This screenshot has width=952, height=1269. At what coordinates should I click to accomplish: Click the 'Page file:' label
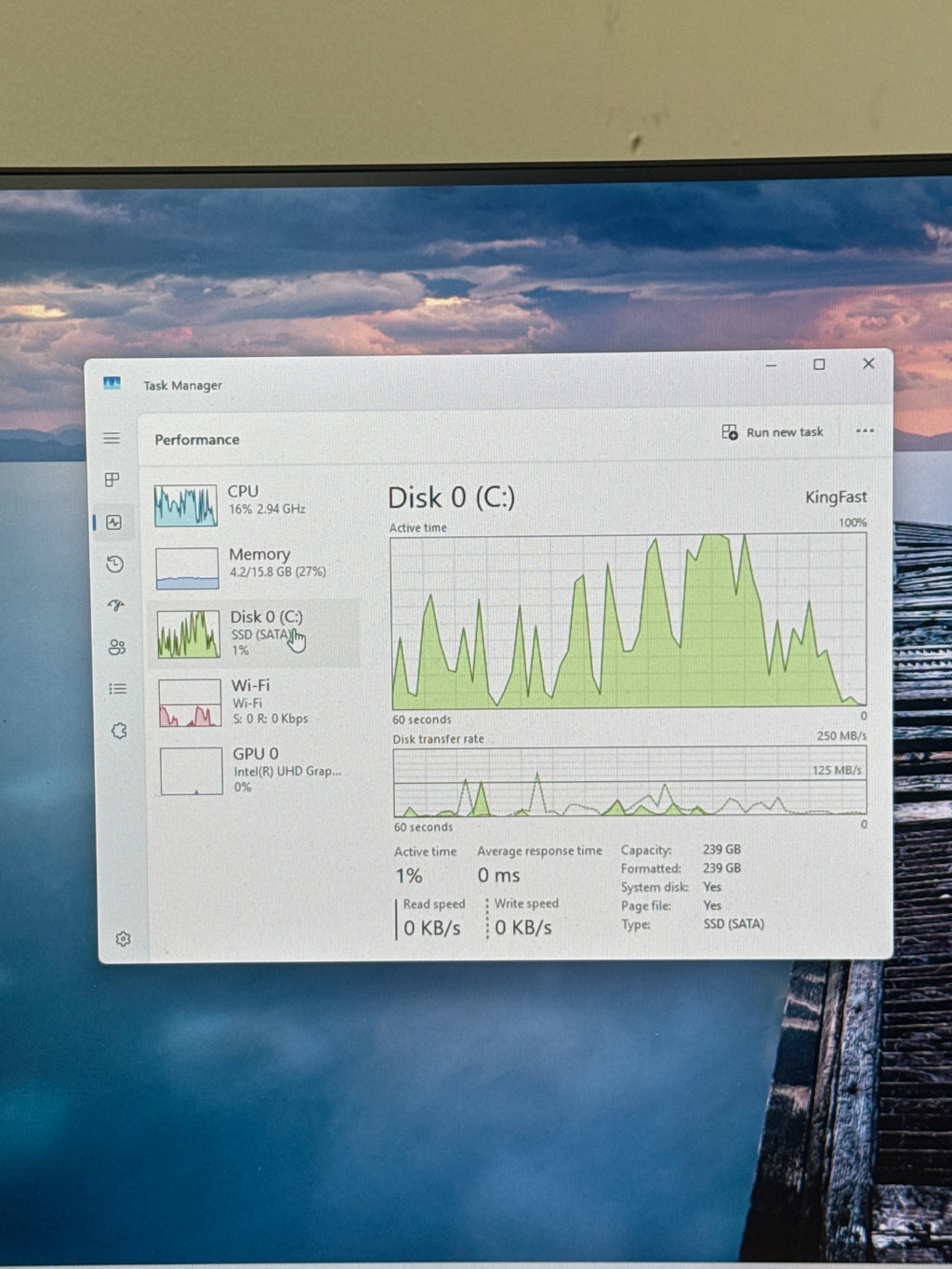point(646,905)
